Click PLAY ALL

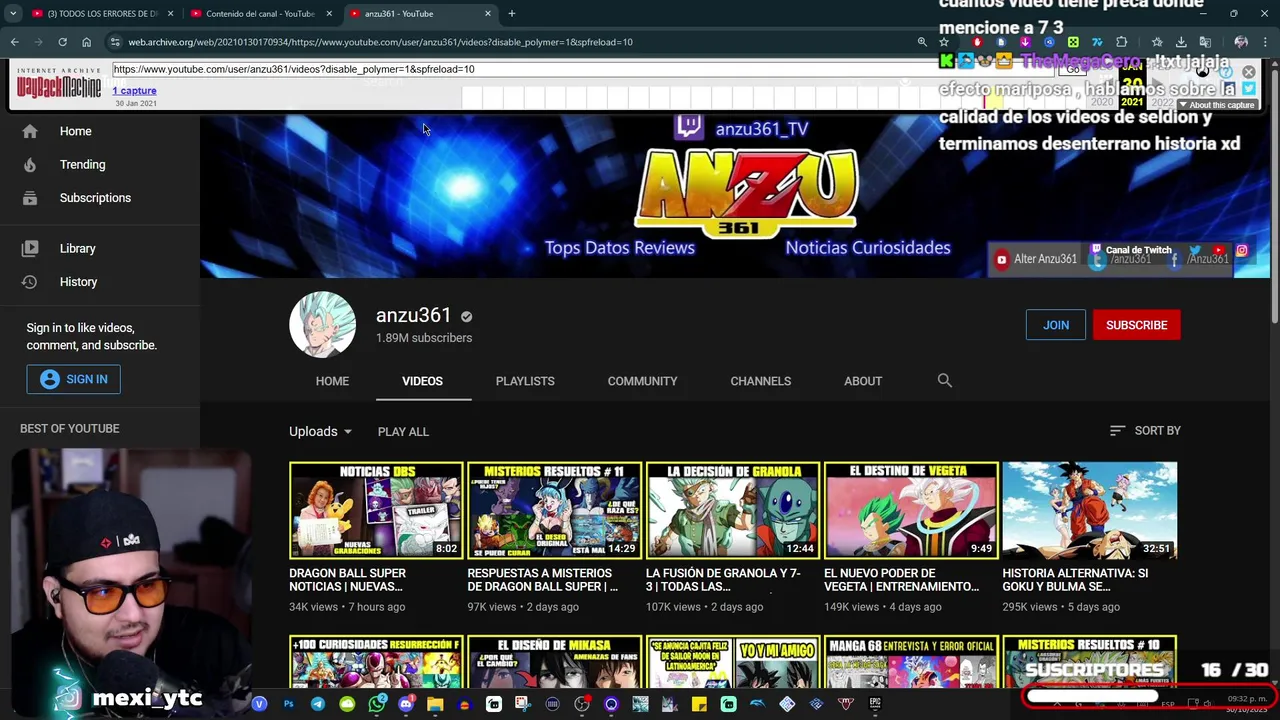403,431
